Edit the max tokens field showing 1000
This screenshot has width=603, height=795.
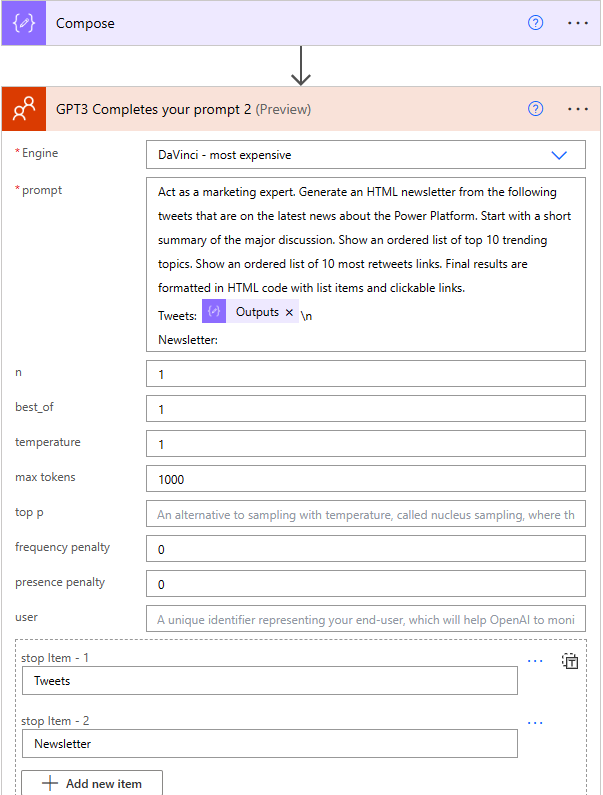tap(366, 479)
